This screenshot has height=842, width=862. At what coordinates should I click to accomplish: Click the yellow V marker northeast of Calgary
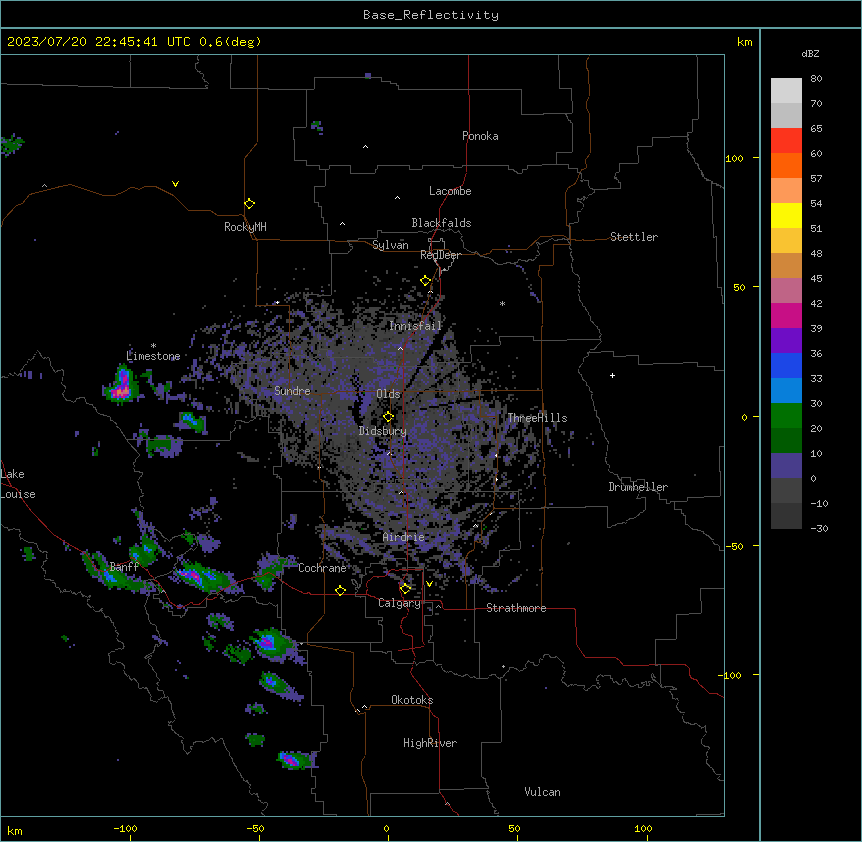[429, 584]
